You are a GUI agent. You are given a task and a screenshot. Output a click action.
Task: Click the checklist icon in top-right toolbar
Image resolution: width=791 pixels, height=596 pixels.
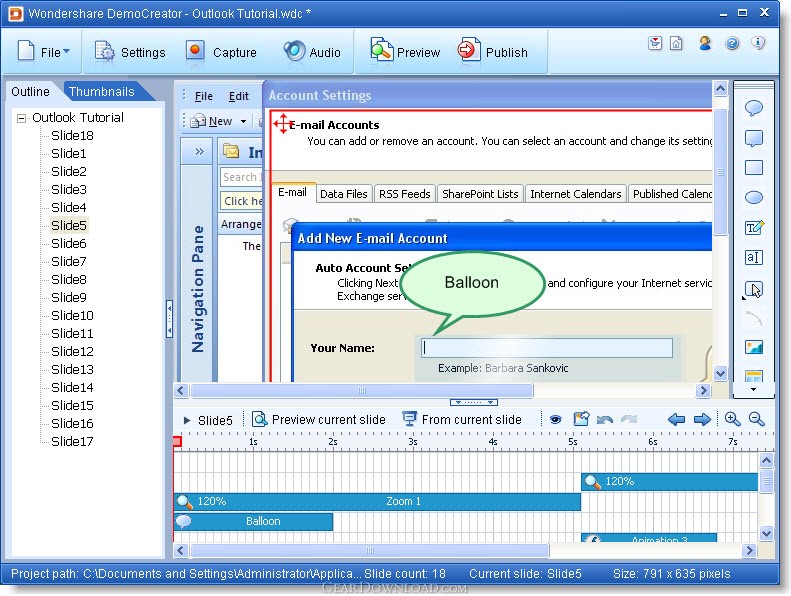coord(655,43)
